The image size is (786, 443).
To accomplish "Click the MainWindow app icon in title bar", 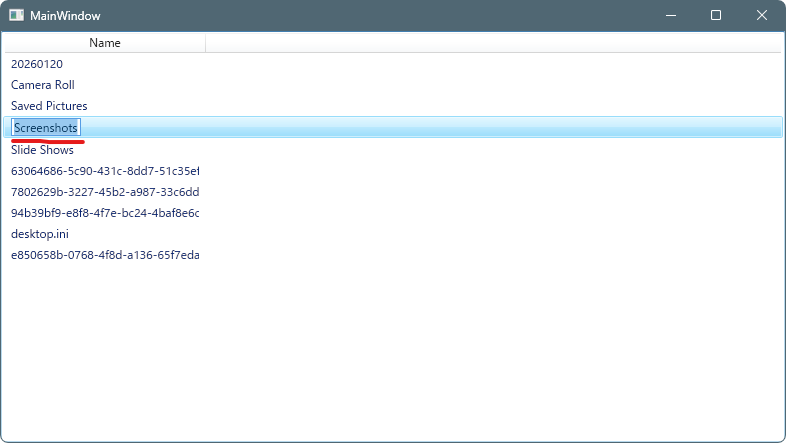I will point(17,16).
